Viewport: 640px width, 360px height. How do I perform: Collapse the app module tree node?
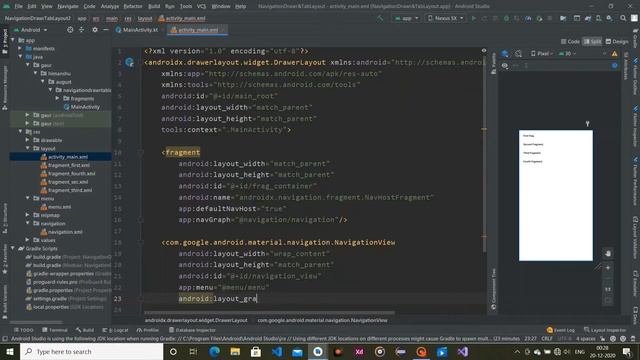[x=13, y=40]
